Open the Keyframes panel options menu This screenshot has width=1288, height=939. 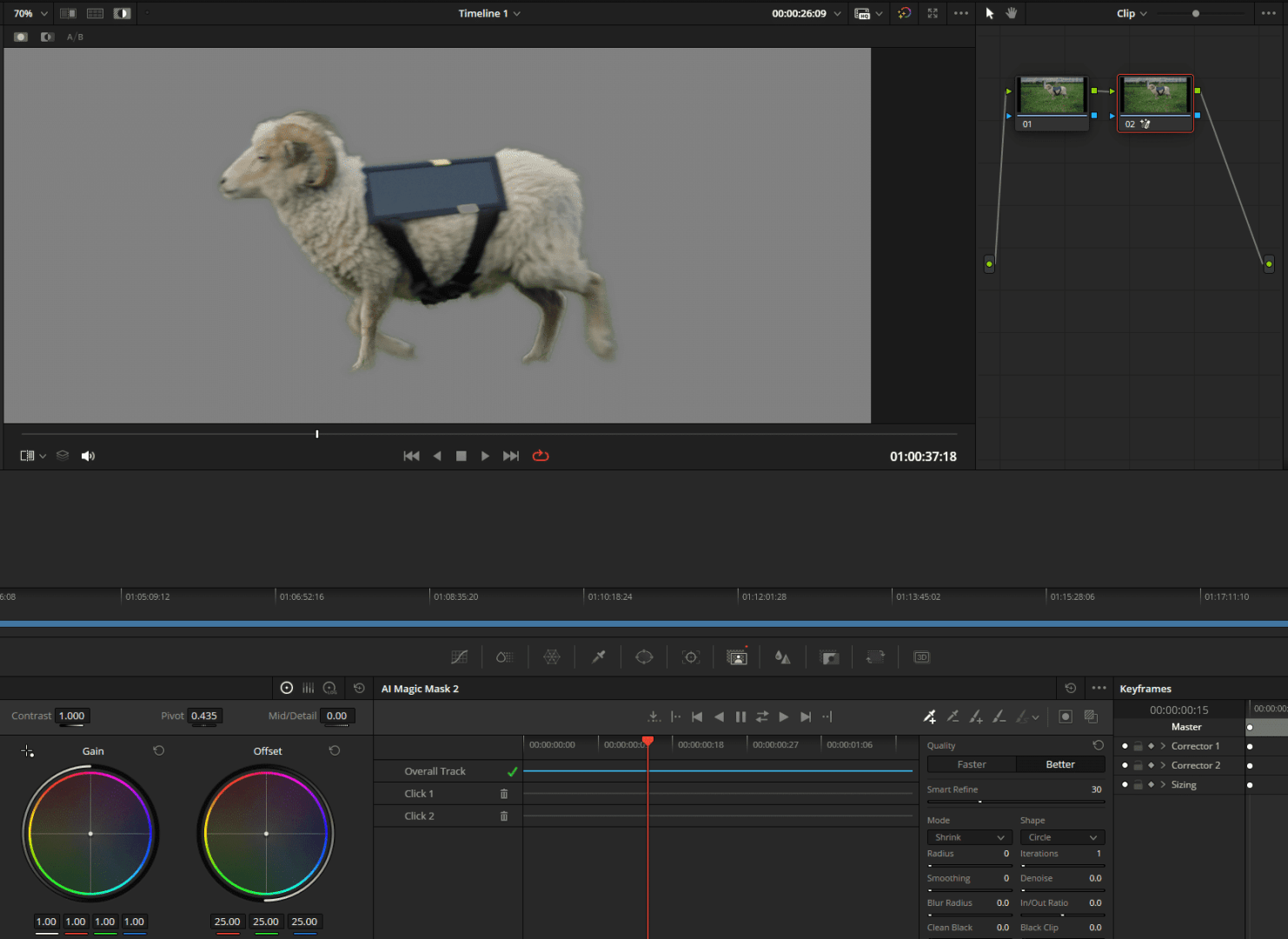(1099, 688)
